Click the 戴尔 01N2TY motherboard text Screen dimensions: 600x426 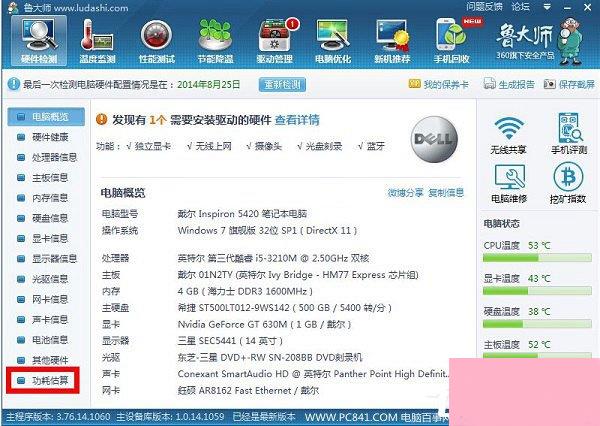(x=298, y=275)
